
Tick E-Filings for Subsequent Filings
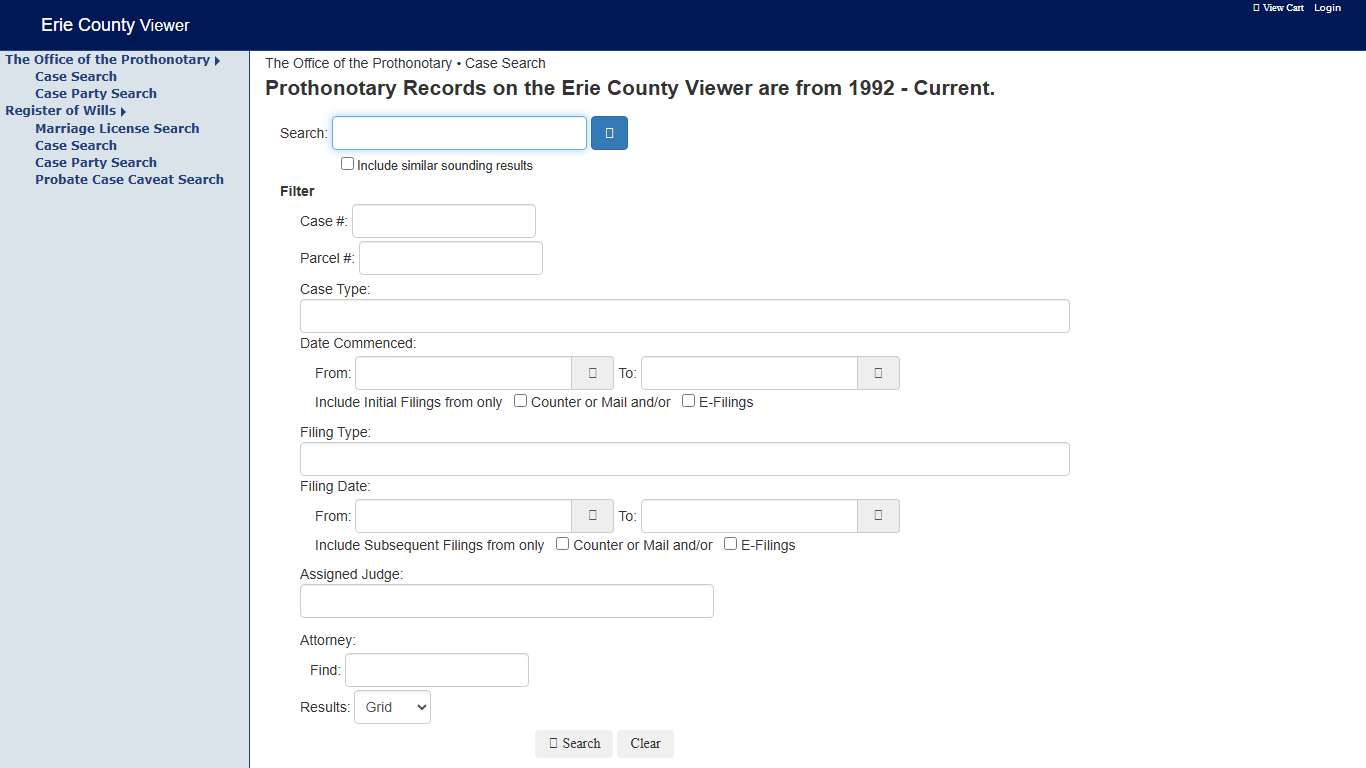coord(730,544)
